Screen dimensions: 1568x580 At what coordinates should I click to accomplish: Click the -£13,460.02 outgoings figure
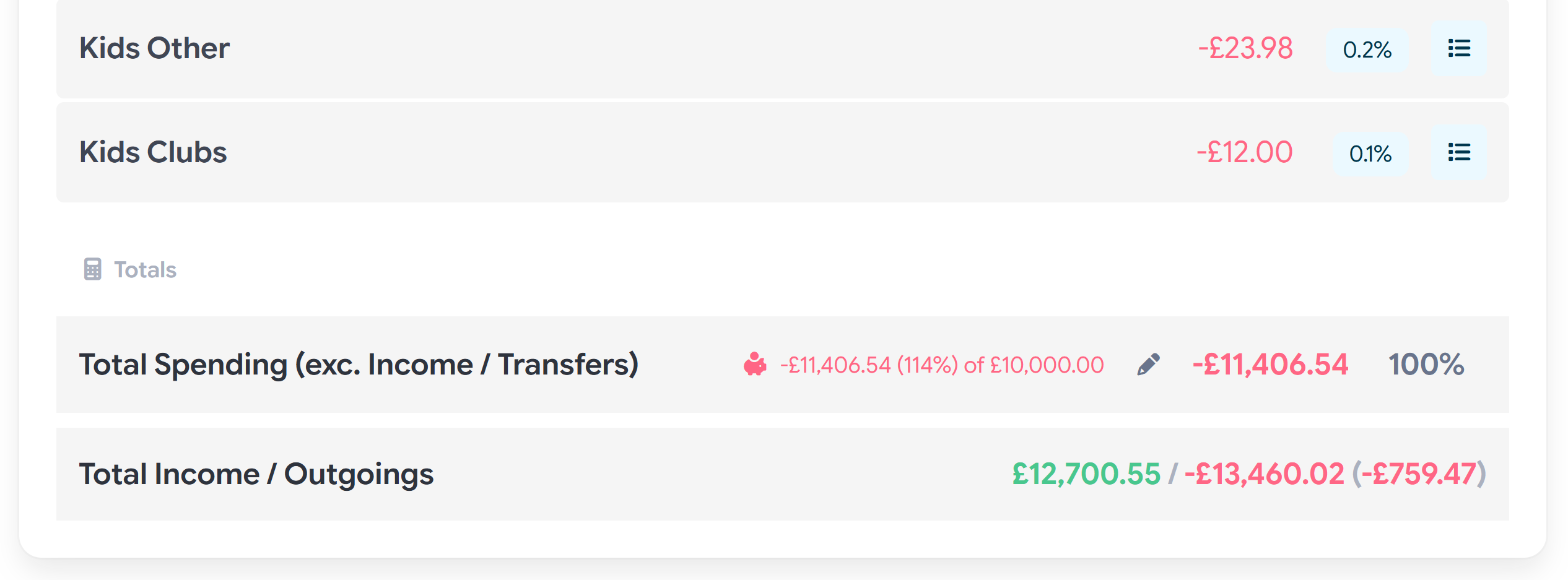(x=1265, y=474)
